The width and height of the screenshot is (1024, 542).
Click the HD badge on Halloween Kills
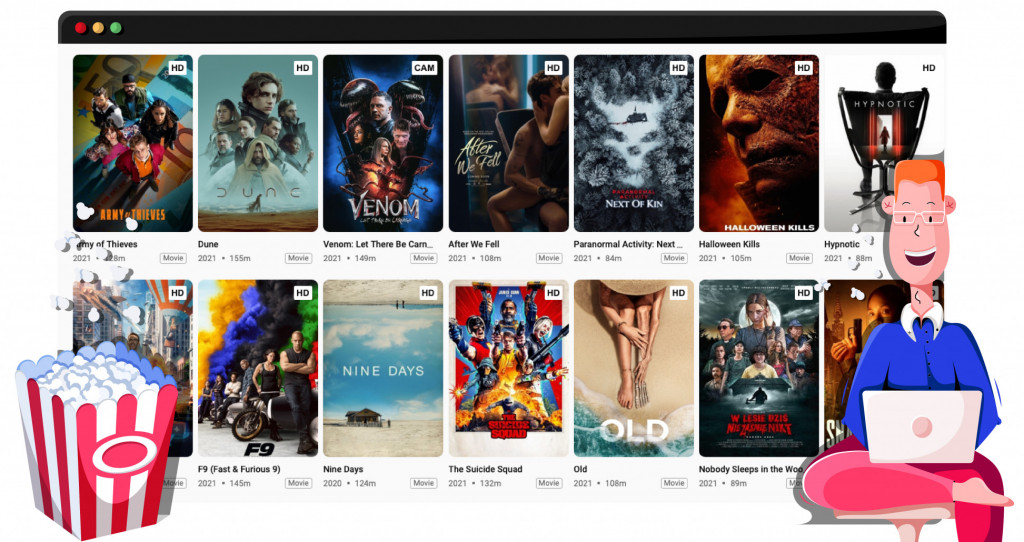(804, 68)
